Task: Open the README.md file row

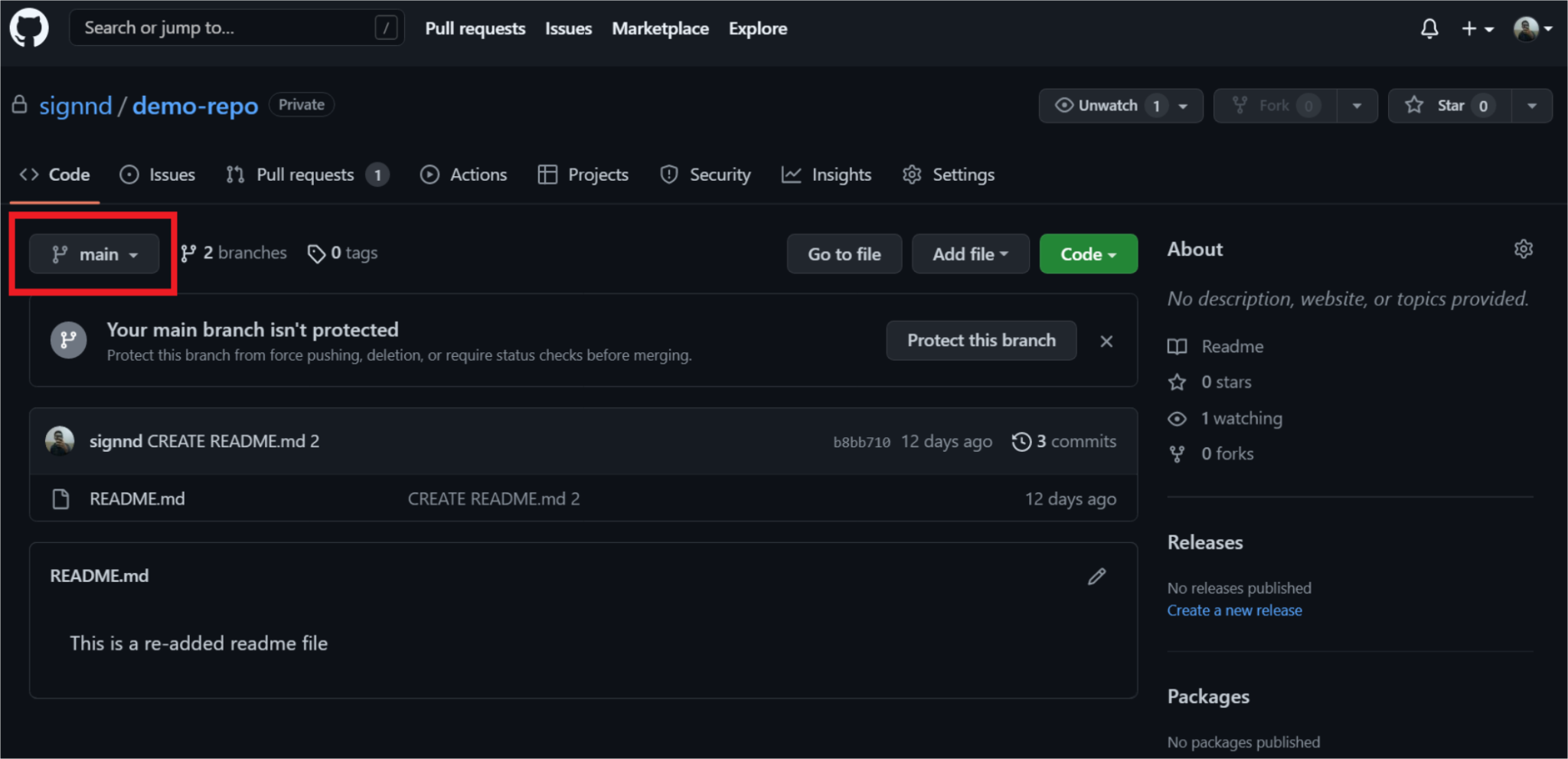Action: pyautogui.click(x=583, y=499)
